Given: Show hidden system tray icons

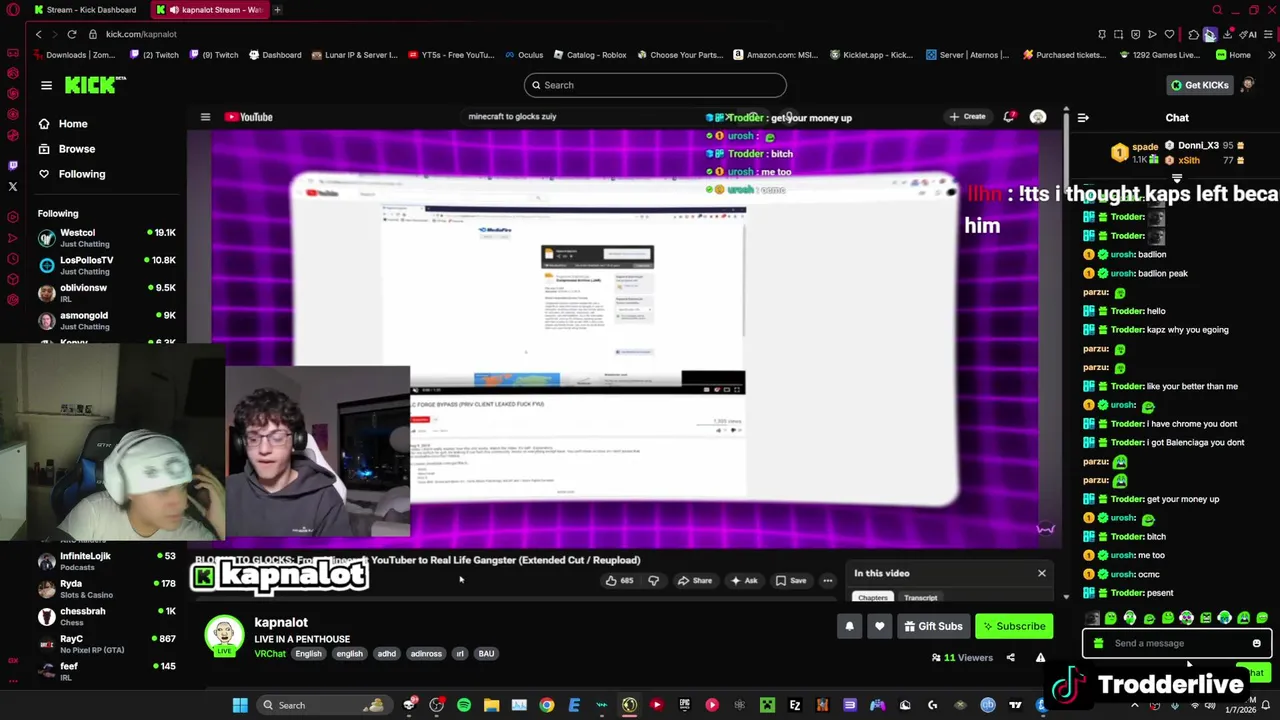Looking at the screenshot, I should 1134,705.
